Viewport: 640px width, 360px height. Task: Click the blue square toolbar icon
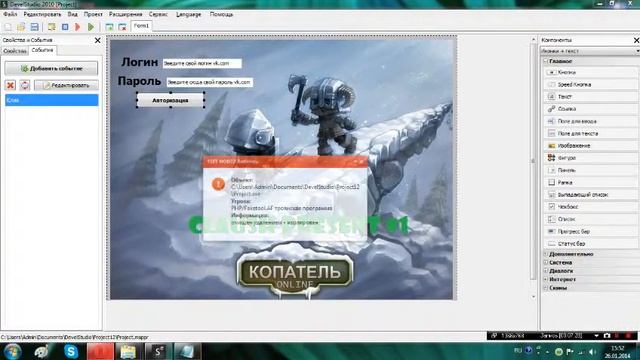tap(65, 27)
